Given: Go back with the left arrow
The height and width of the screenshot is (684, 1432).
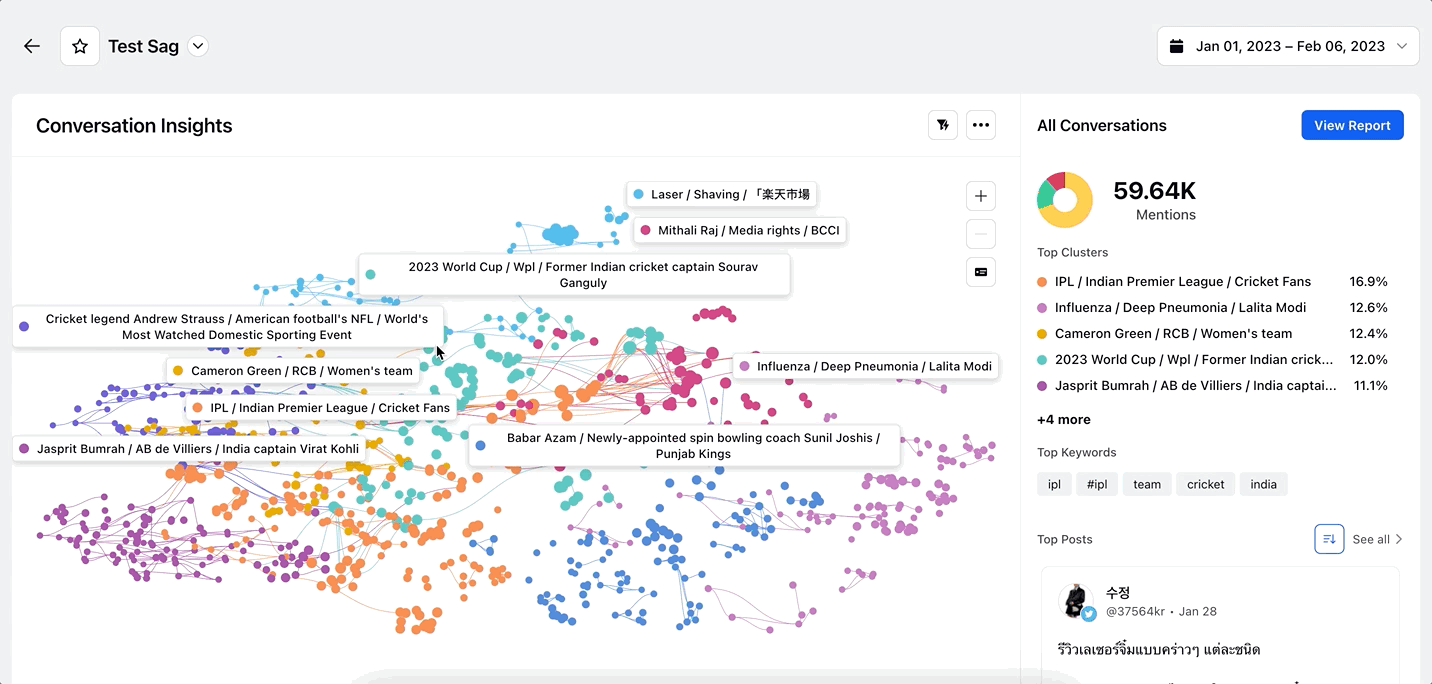Looking at the screenshot, I should click(x=32, y=46).
